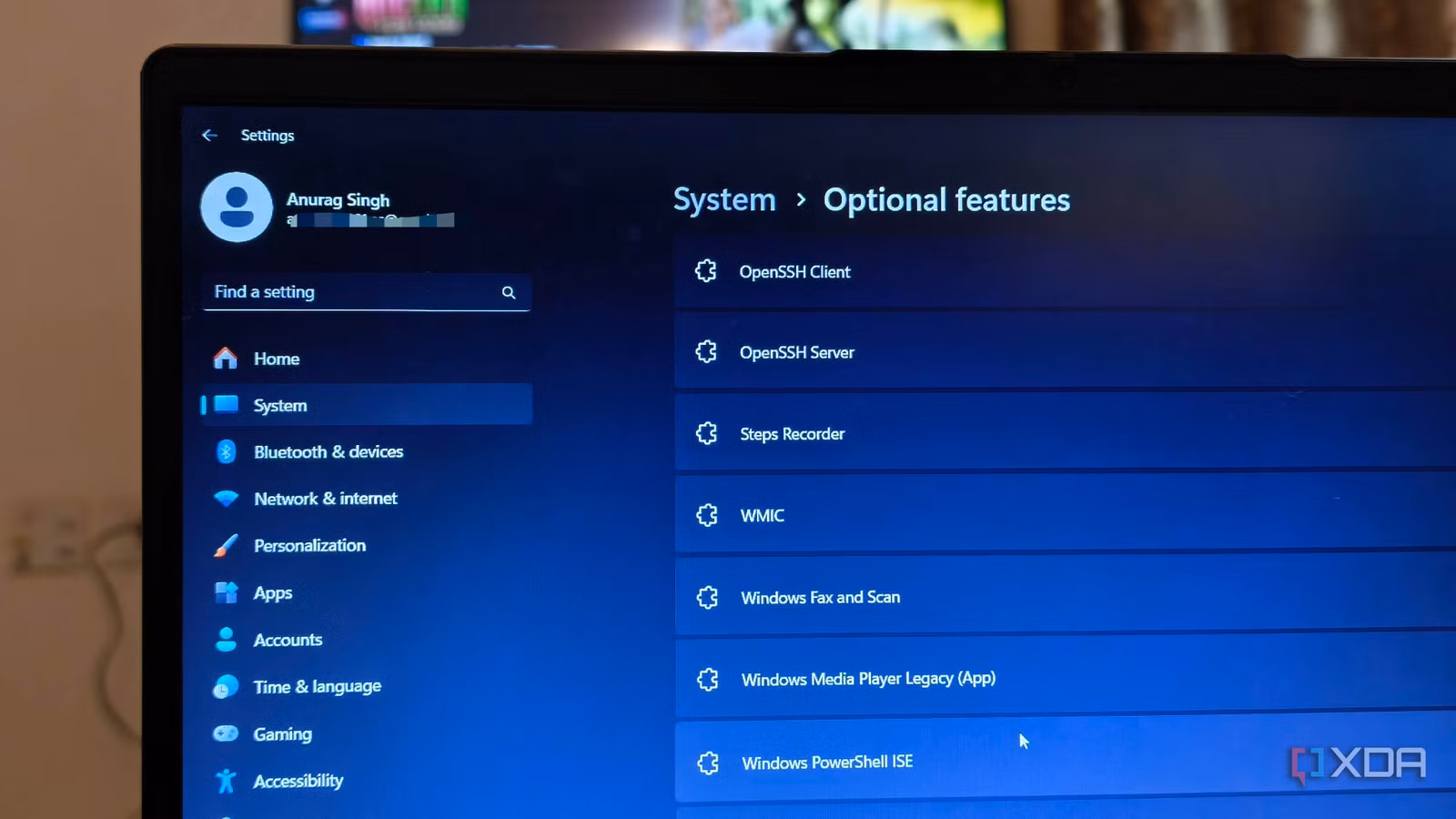Click the Home icon in sidebar

tap(225, 359)
